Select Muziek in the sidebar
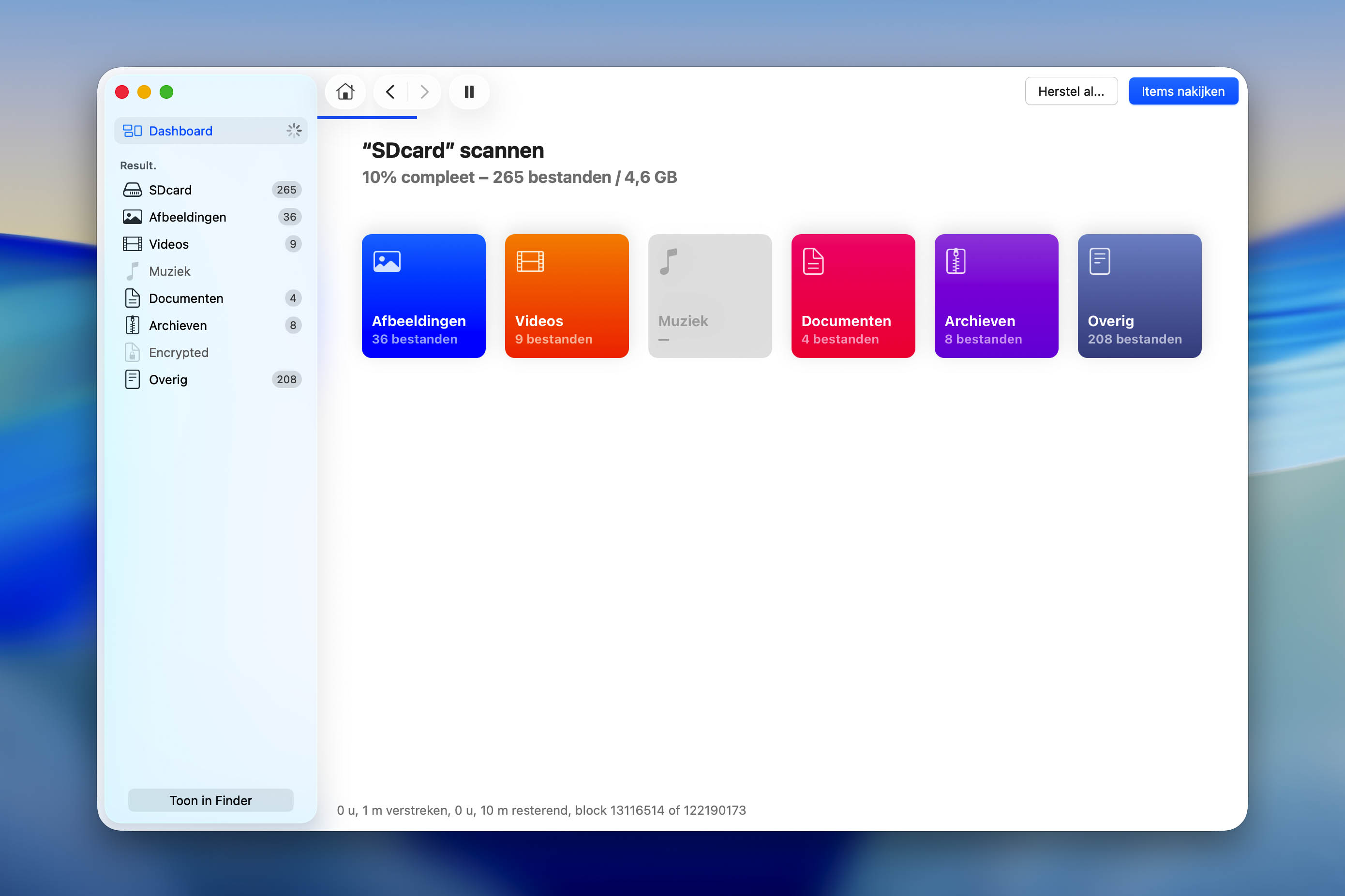This screenshot has height=896, width=1345. [x=211, y=271]
